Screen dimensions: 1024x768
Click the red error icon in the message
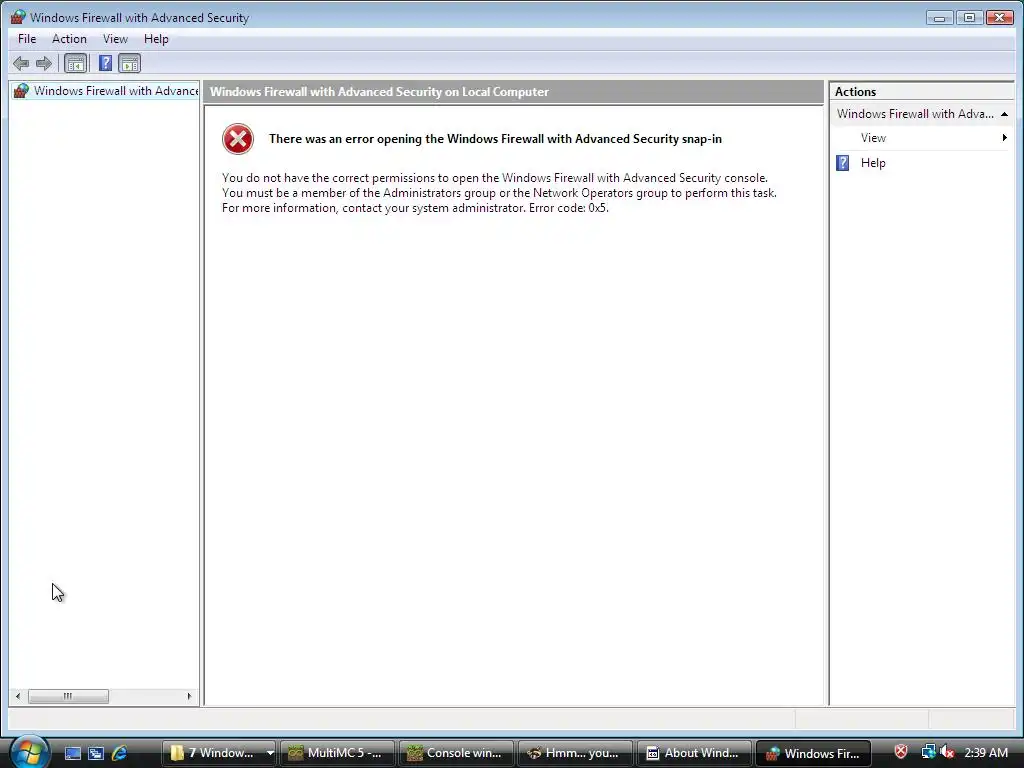point(238,139)
